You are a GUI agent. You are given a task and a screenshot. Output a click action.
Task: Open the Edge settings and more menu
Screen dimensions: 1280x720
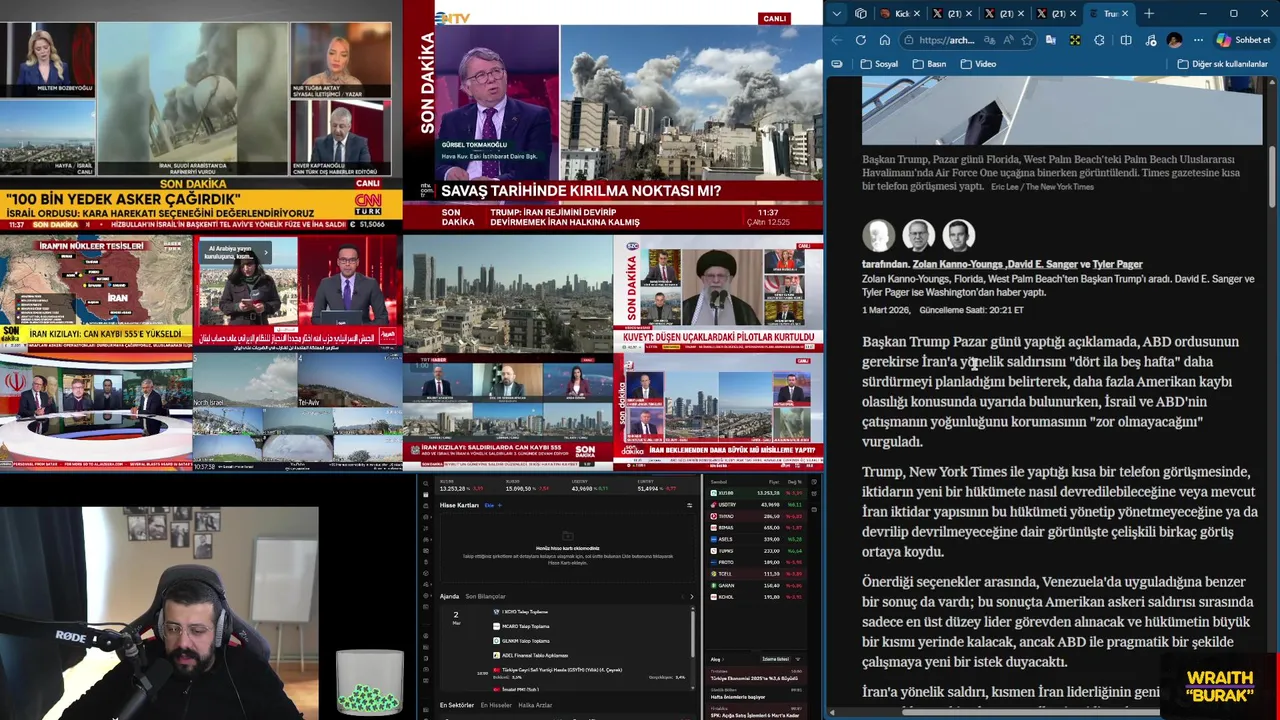point(1198,40)
